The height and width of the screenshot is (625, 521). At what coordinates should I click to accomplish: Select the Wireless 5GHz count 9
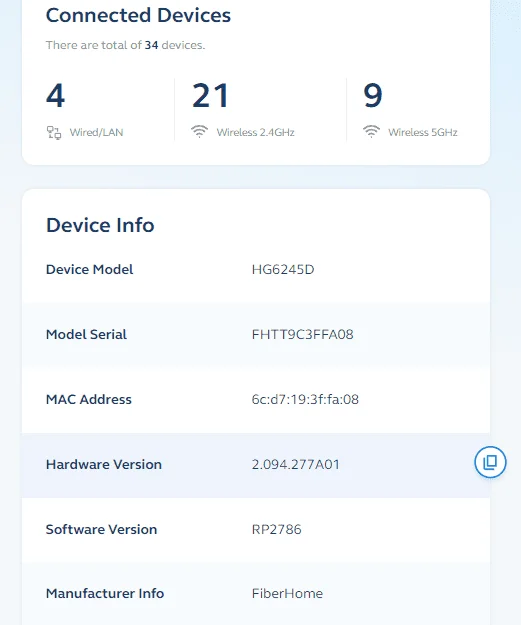373,96
